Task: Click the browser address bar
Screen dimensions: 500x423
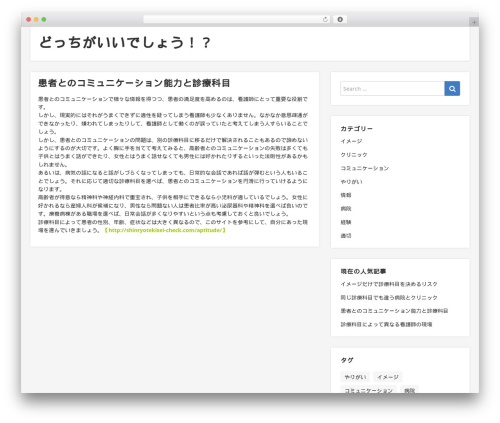Action: click(237, 20)
